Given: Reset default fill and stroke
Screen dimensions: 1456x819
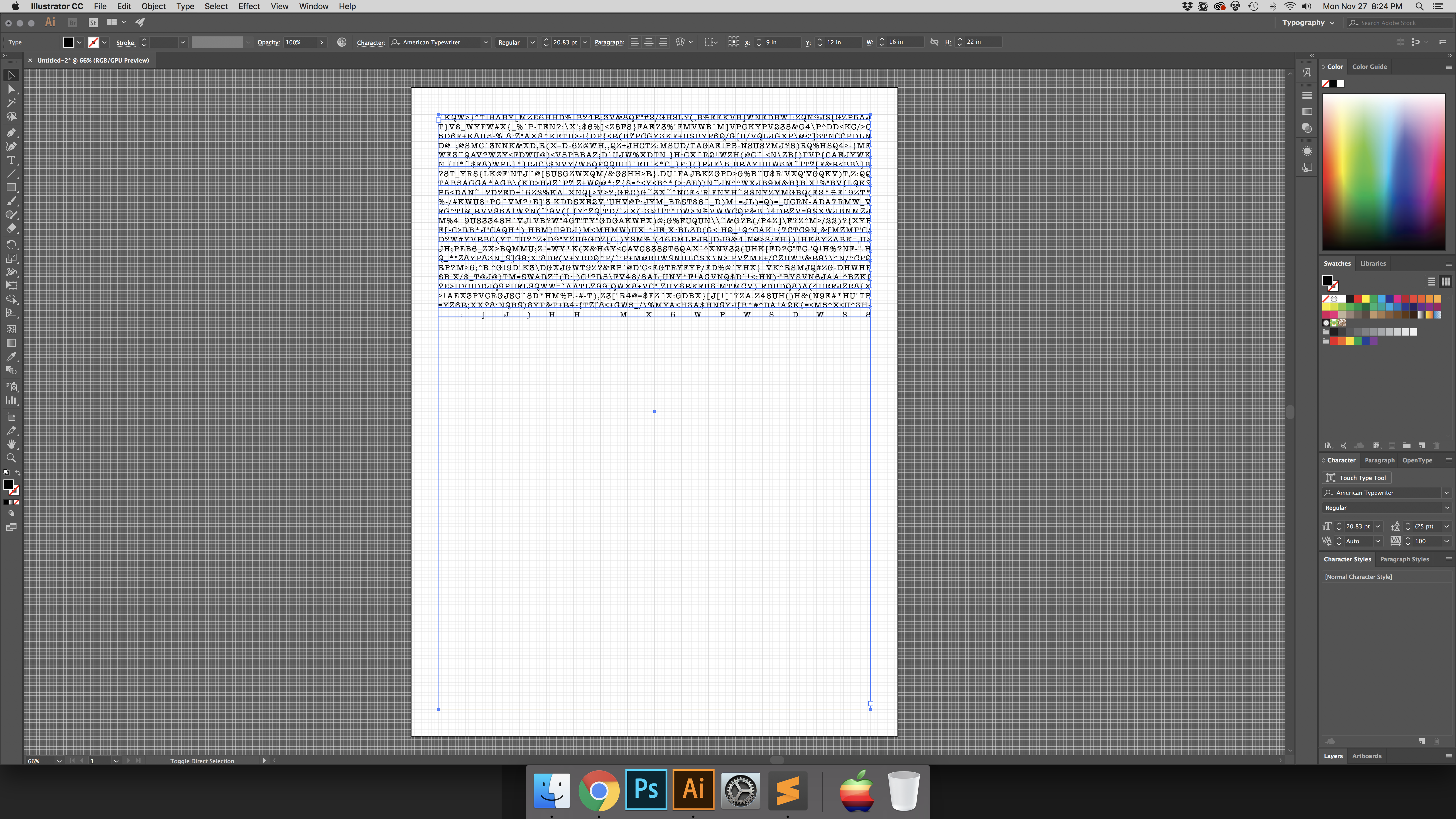Looking at the screenshot, I should pos(6,473).
